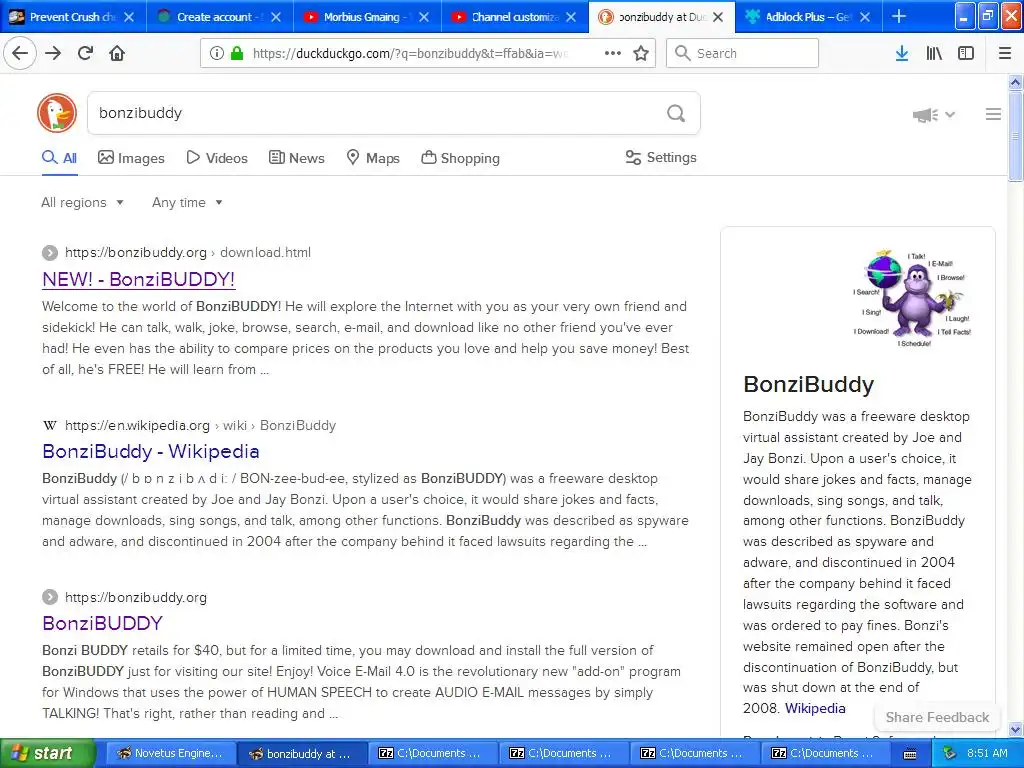
Task: Select the Maps search category
Action: tap(373, 158)
